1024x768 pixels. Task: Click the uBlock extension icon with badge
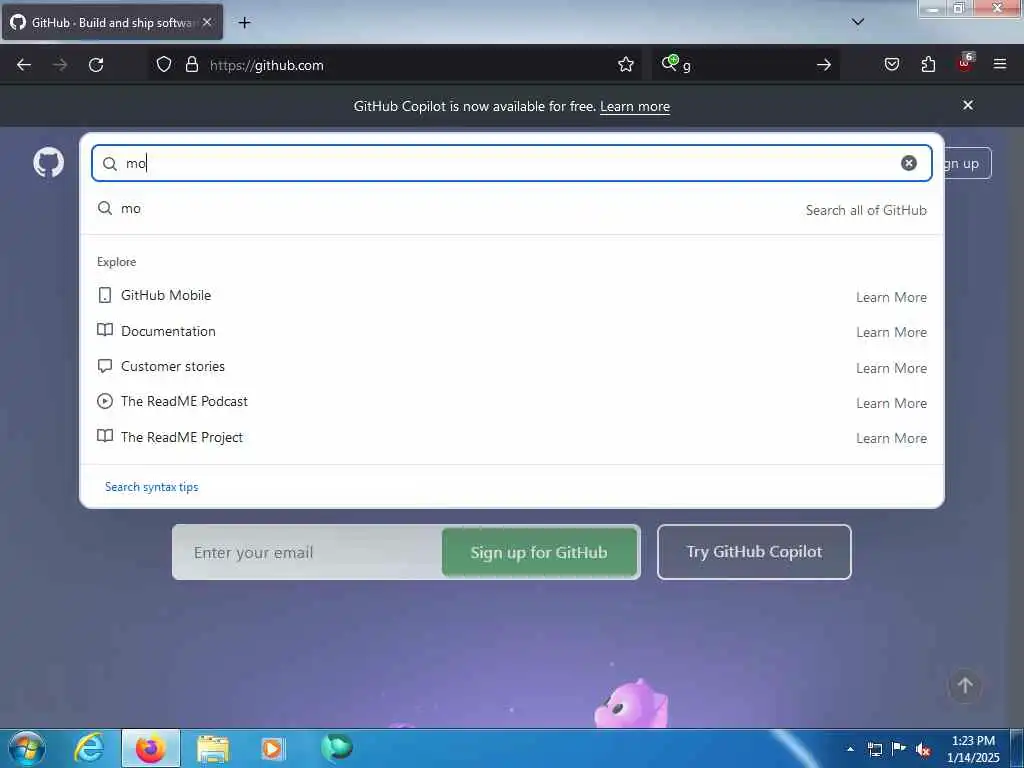(x=965, y=63)
